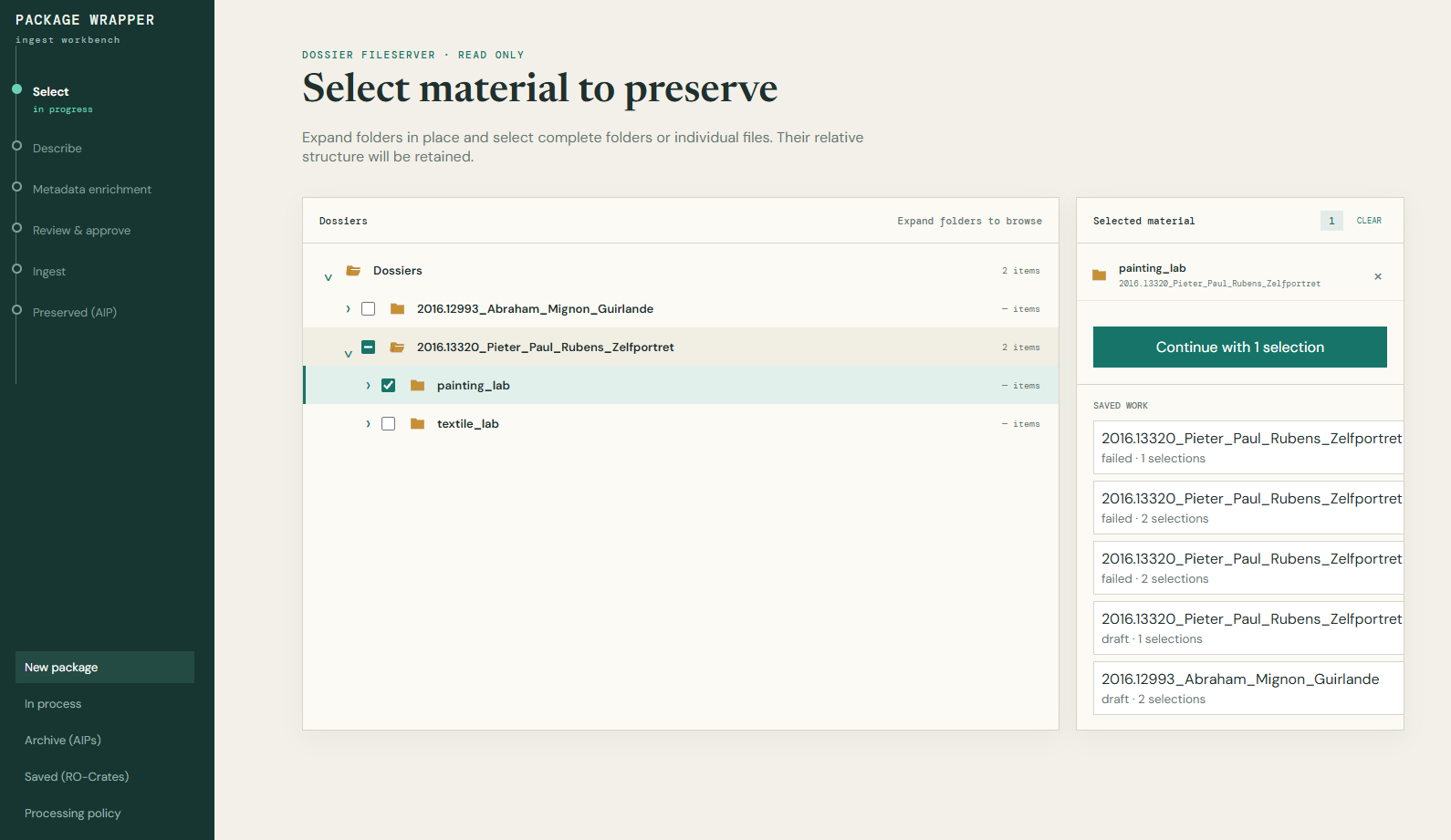The height and width of the screenshot is (840, 1451).
Task: Collapse the 2016.13320_Pieter_Paul_Rubens_Zelfportret folder
Action: [348, 353]
